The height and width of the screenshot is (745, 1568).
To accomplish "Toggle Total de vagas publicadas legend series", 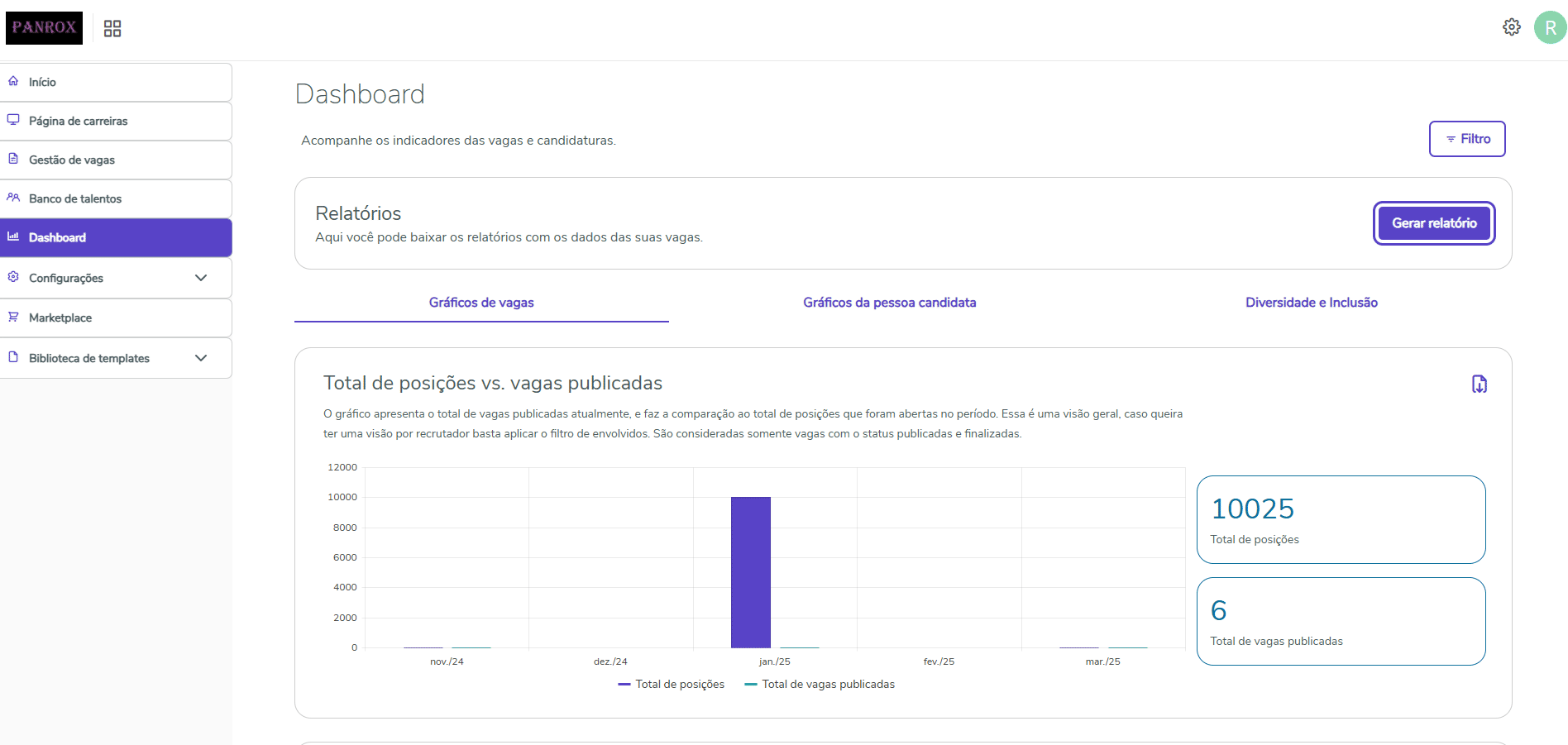I will (820, 684).
